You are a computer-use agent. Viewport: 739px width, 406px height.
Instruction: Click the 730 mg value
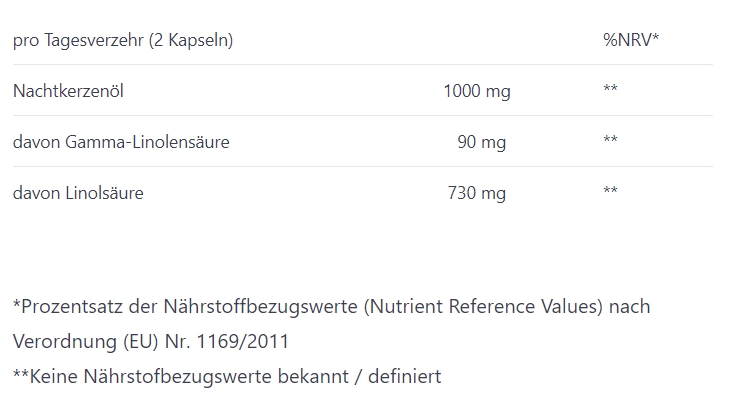(x=477, y=193)
